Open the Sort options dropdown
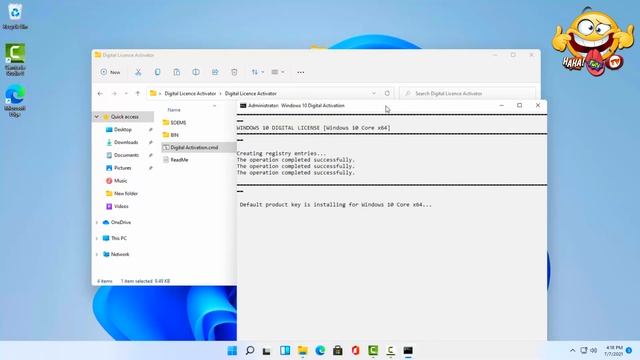Viewport: 640px width, 360px height. (x=258, y=72)
